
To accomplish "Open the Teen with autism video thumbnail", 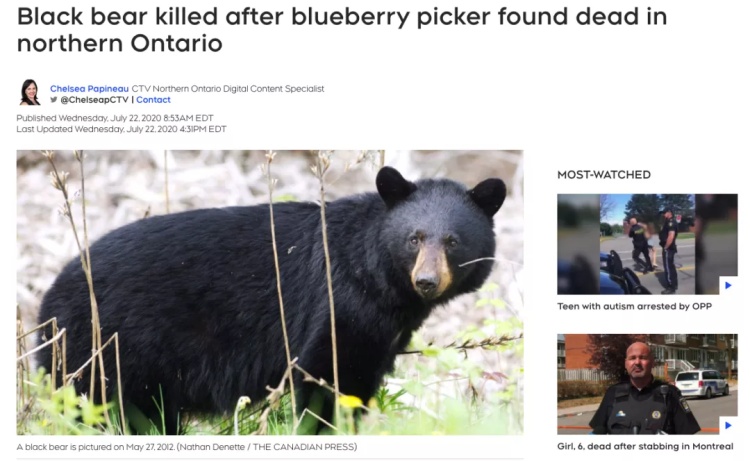I will [x=647, y=244].
